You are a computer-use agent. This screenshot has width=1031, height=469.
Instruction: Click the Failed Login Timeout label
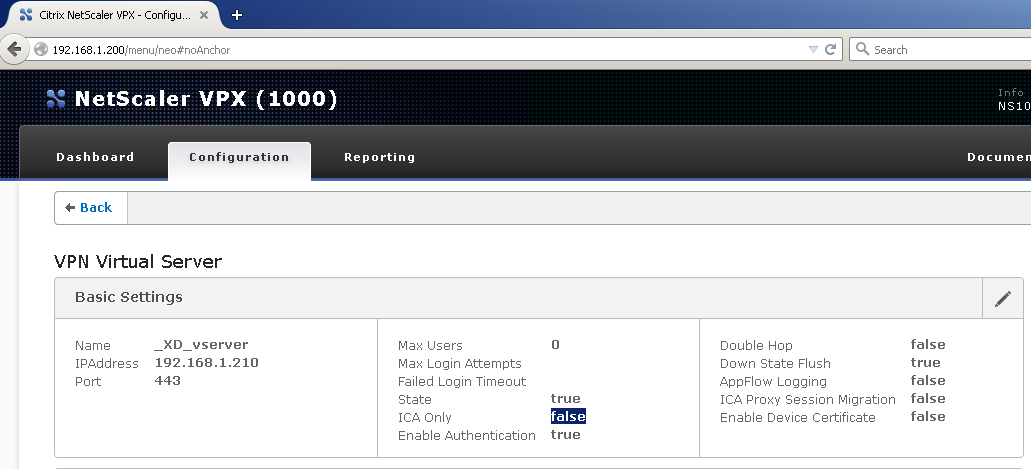(462, 382)
